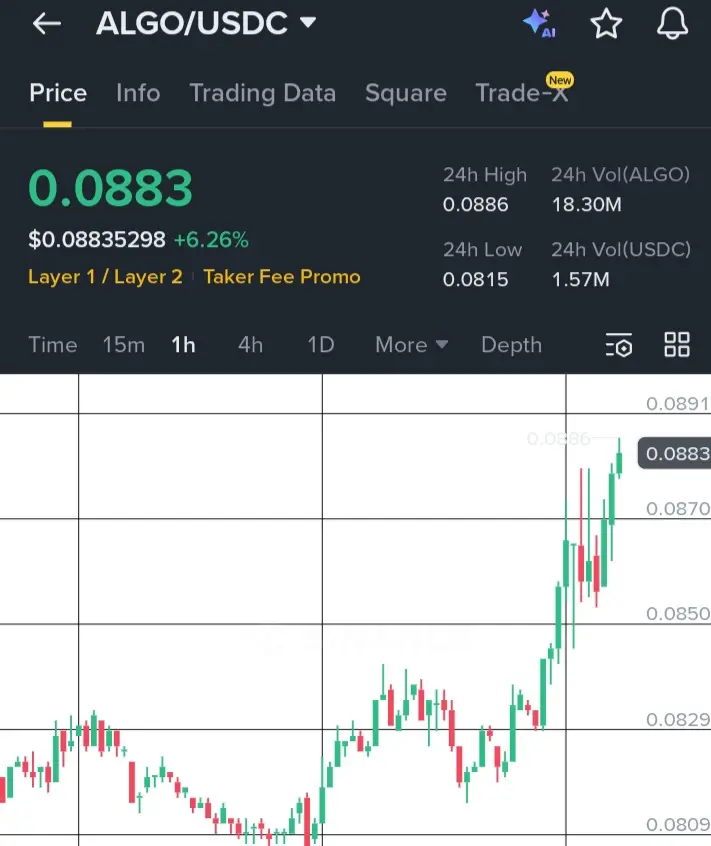Expand the More intervals dropdown
Image resolution: width=711 pixels, height=846 pixels.
point(412,345)
